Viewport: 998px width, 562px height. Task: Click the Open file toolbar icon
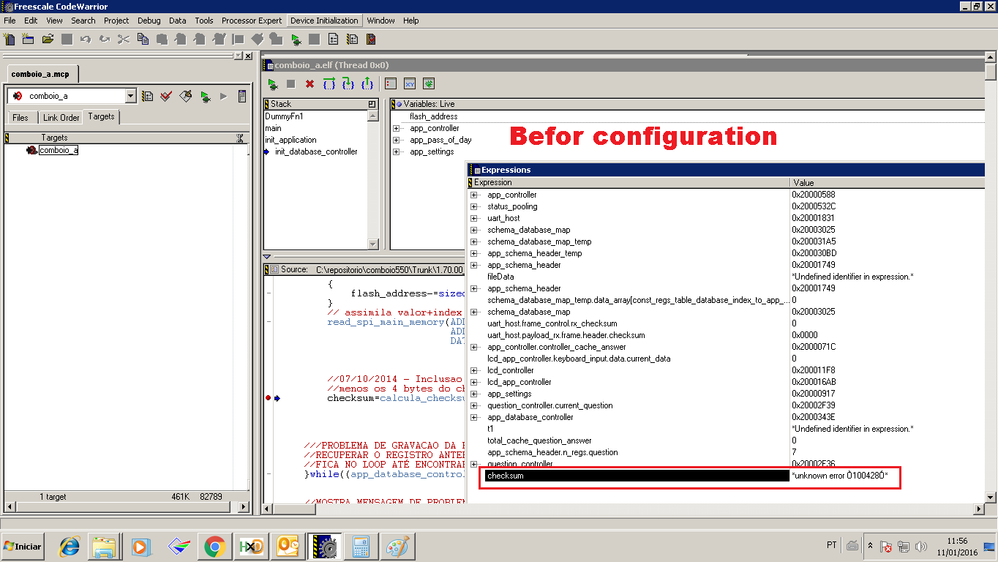click(x=48, y=39)
